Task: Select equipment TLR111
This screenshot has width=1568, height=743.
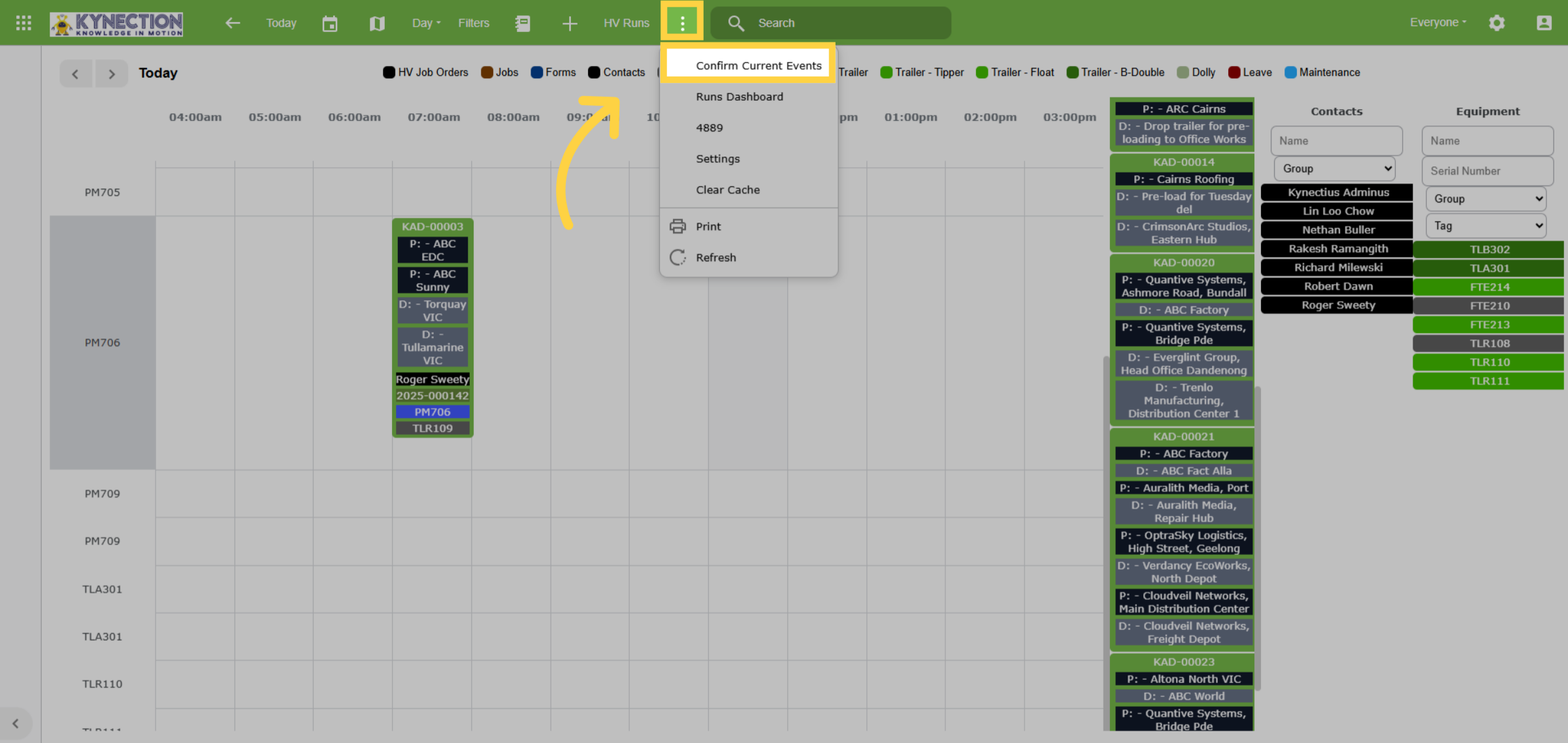Action: [x=1489, y=381]
